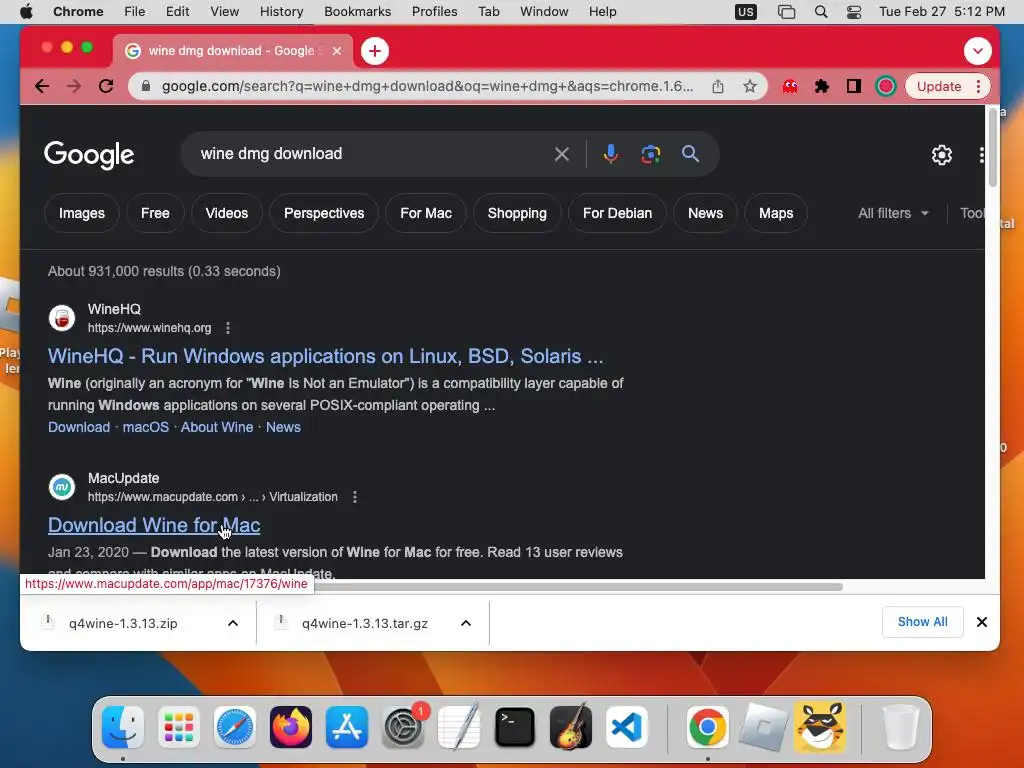Open Terminal from the Dock
This screenshot has height=768, width=1024.
pos(515,727)
